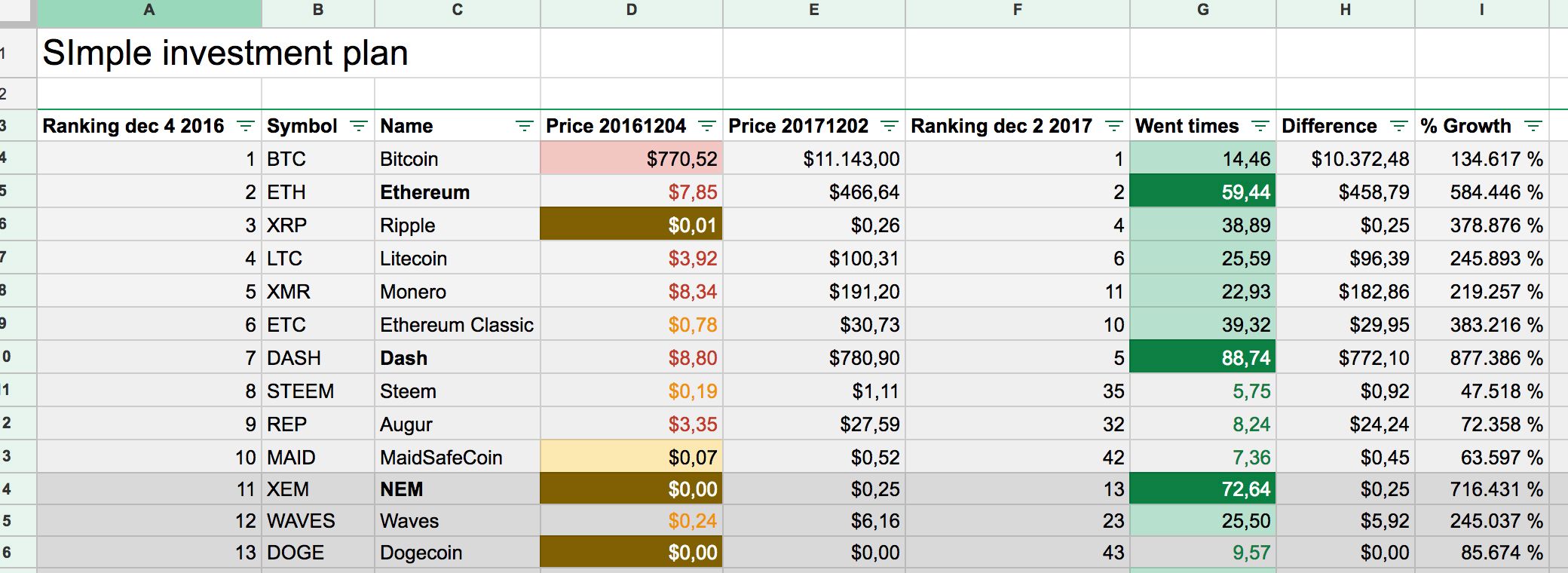Open filter dropdown for Symbol column
Screen dimensions: 1568x573
coord(359,126)
